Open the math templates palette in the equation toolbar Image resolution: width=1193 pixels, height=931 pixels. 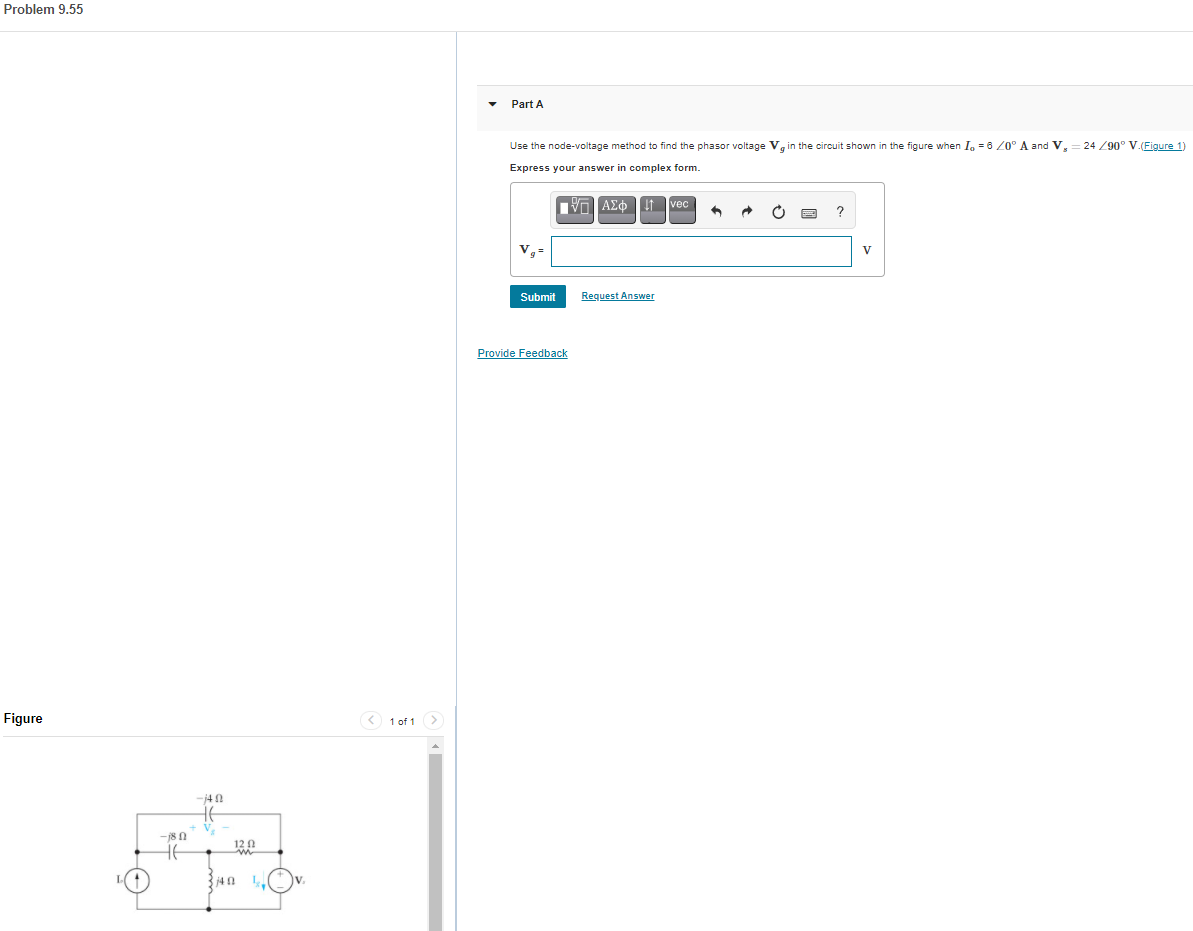pyautogui.click(x=574, y=210)
